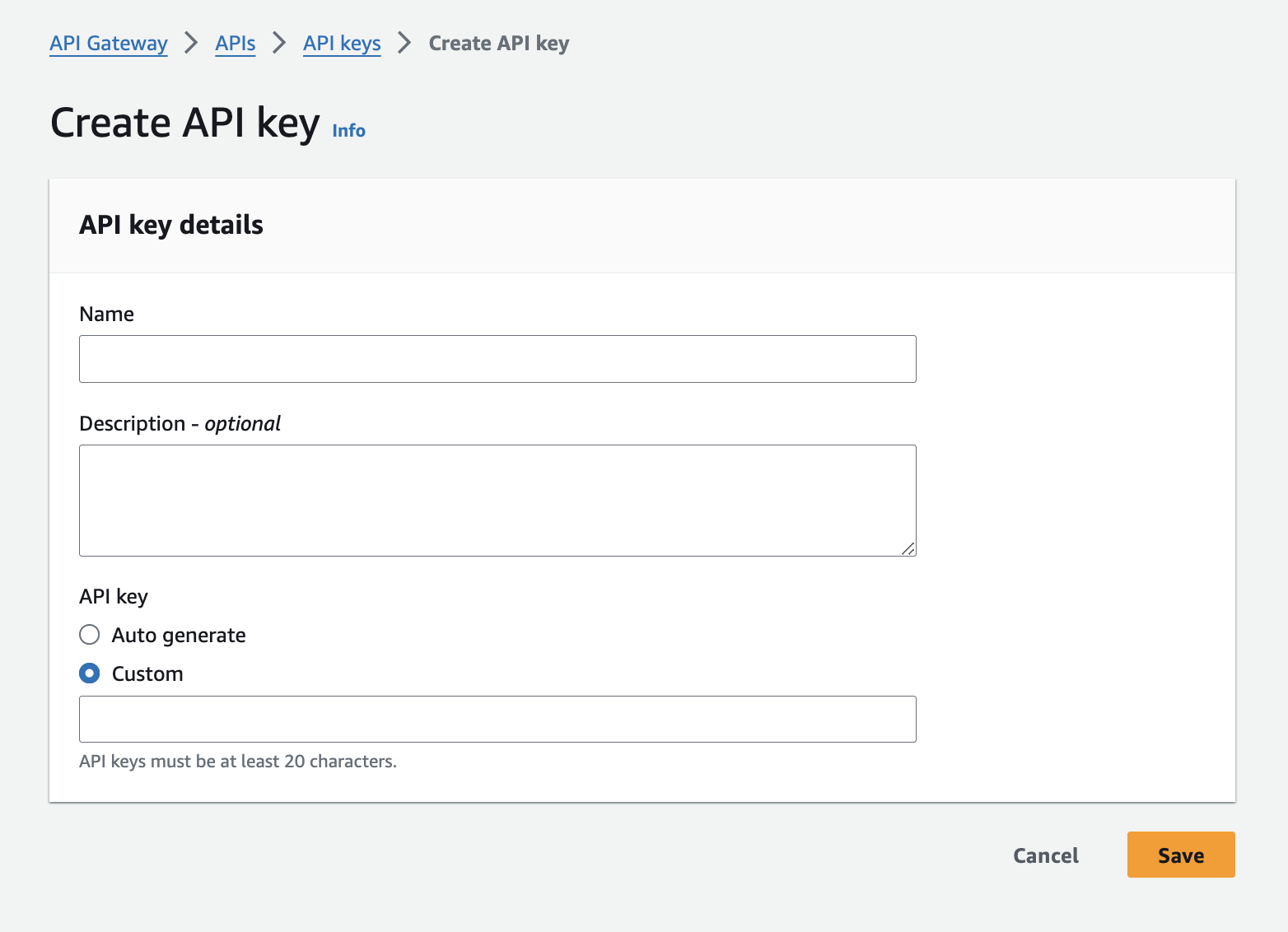Grab the Description box resize handle
The height and width of the screenshot is (932, 1288).
click(x=908, y=548)
